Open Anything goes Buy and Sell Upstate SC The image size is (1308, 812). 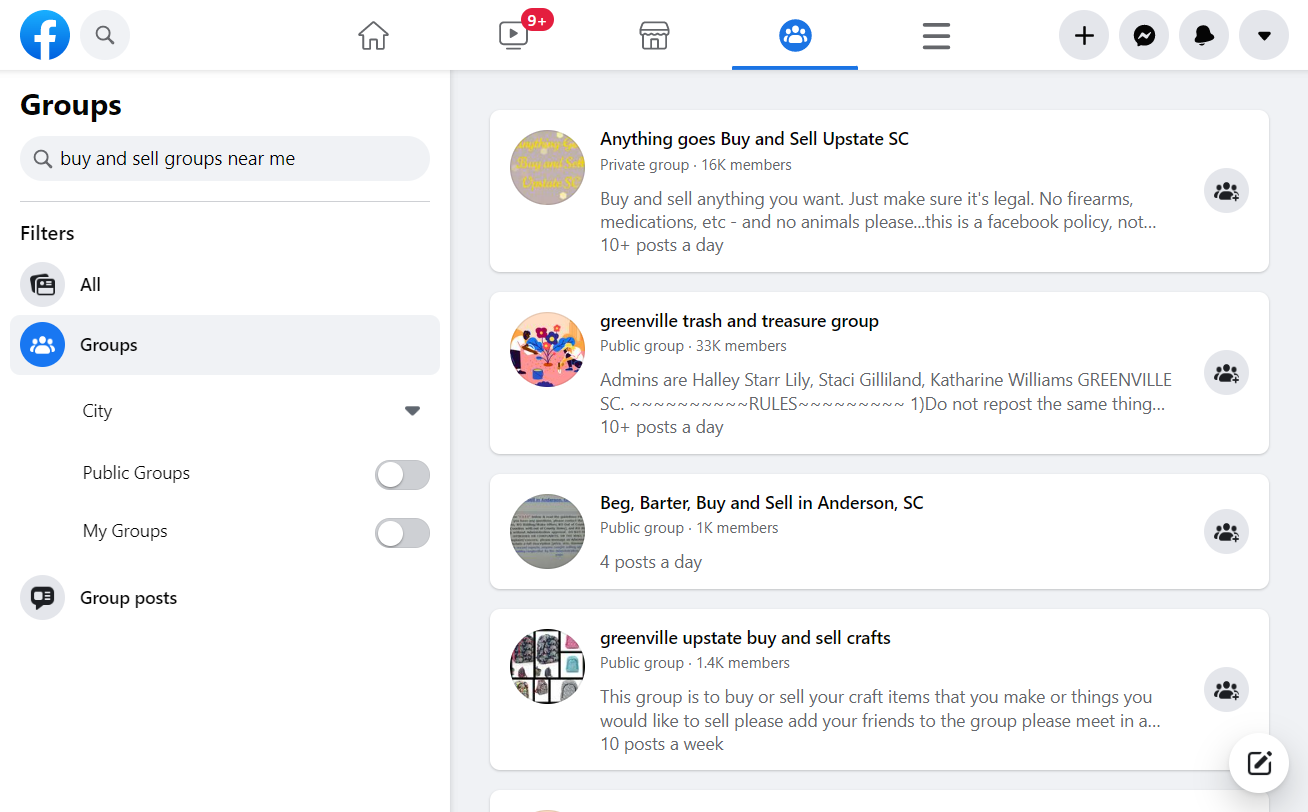[x=754, y=138]
